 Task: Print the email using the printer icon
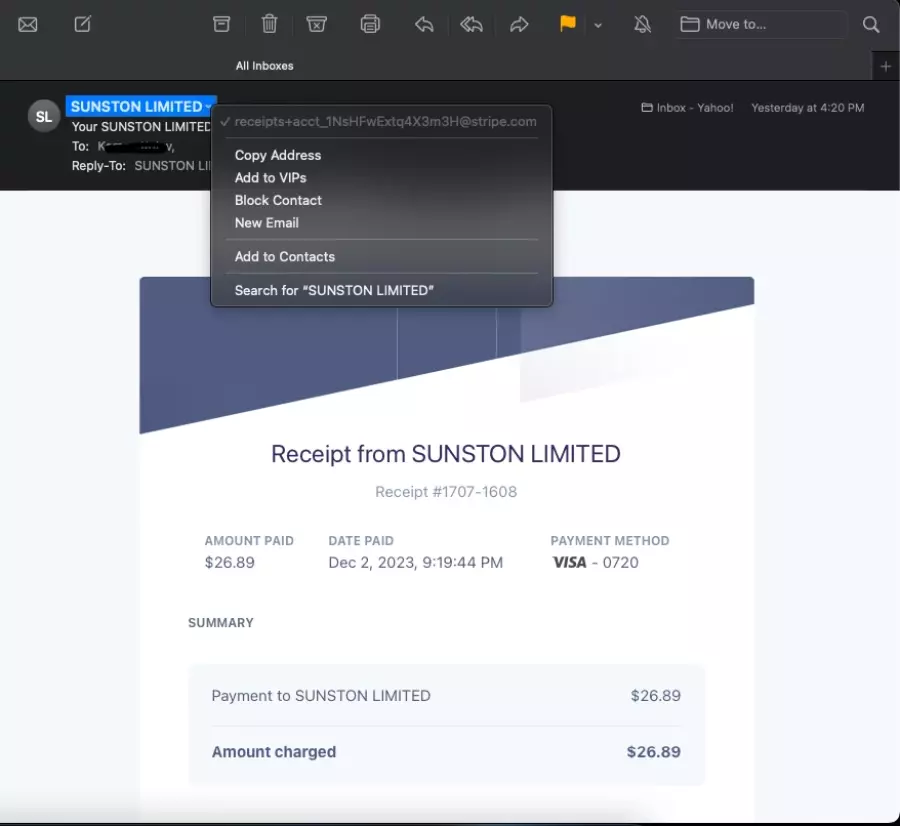coord(370,24)
